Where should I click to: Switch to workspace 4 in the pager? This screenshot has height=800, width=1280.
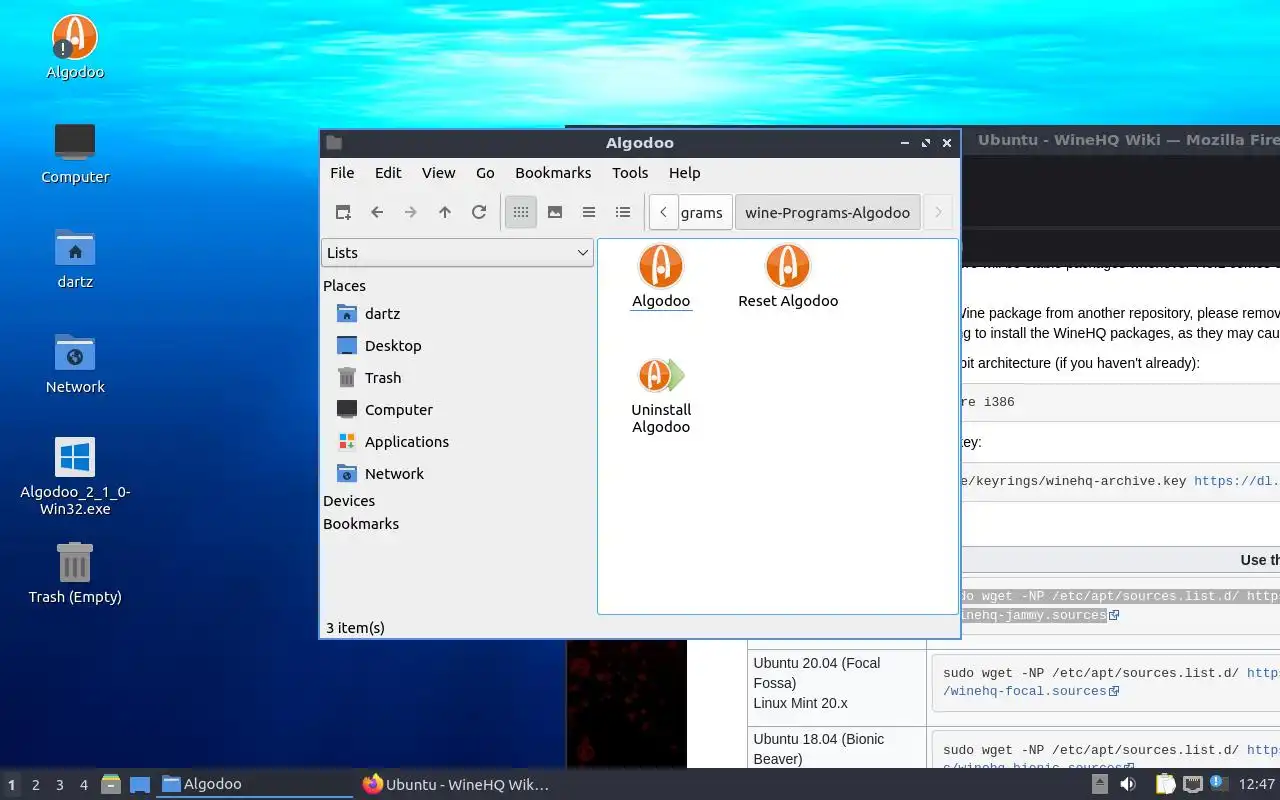pyautogui.click(x=84, y=785)
